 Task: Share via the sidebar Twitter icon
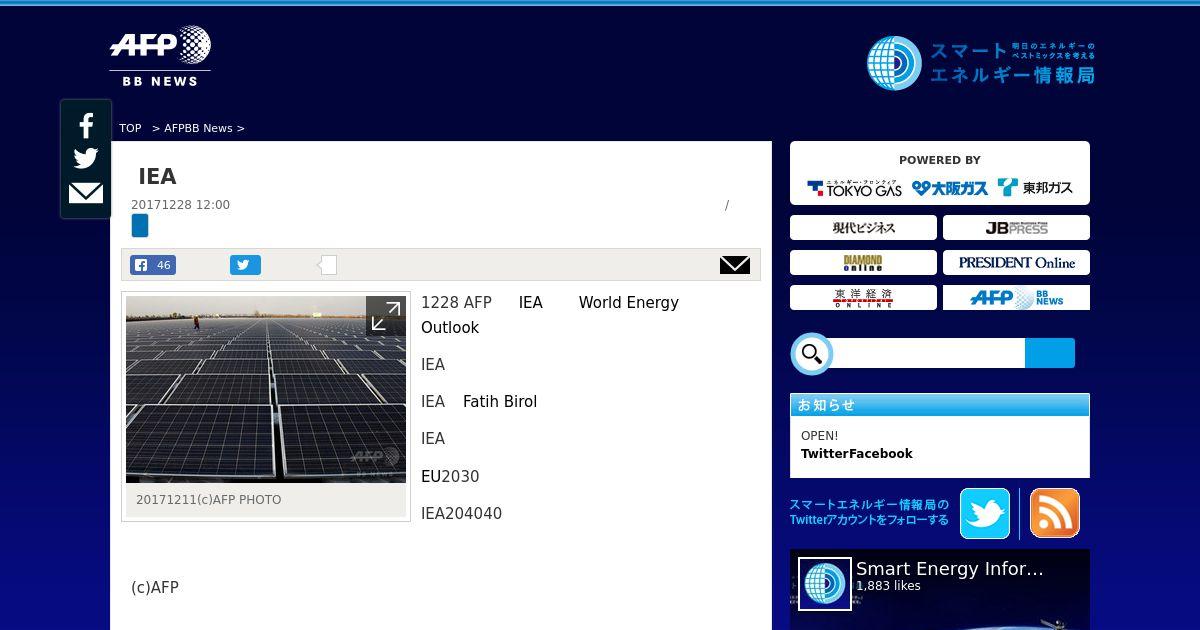click(86, 159)
